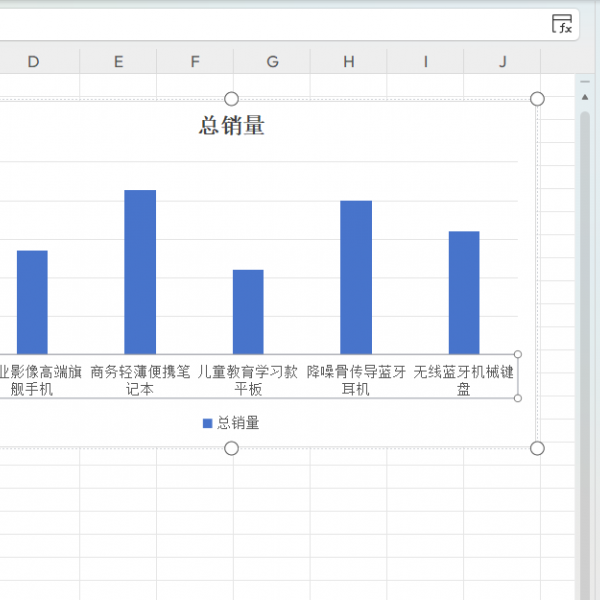Click the vertical scrollbar up arrow
600x600 pixels.
tap(585, 96)
